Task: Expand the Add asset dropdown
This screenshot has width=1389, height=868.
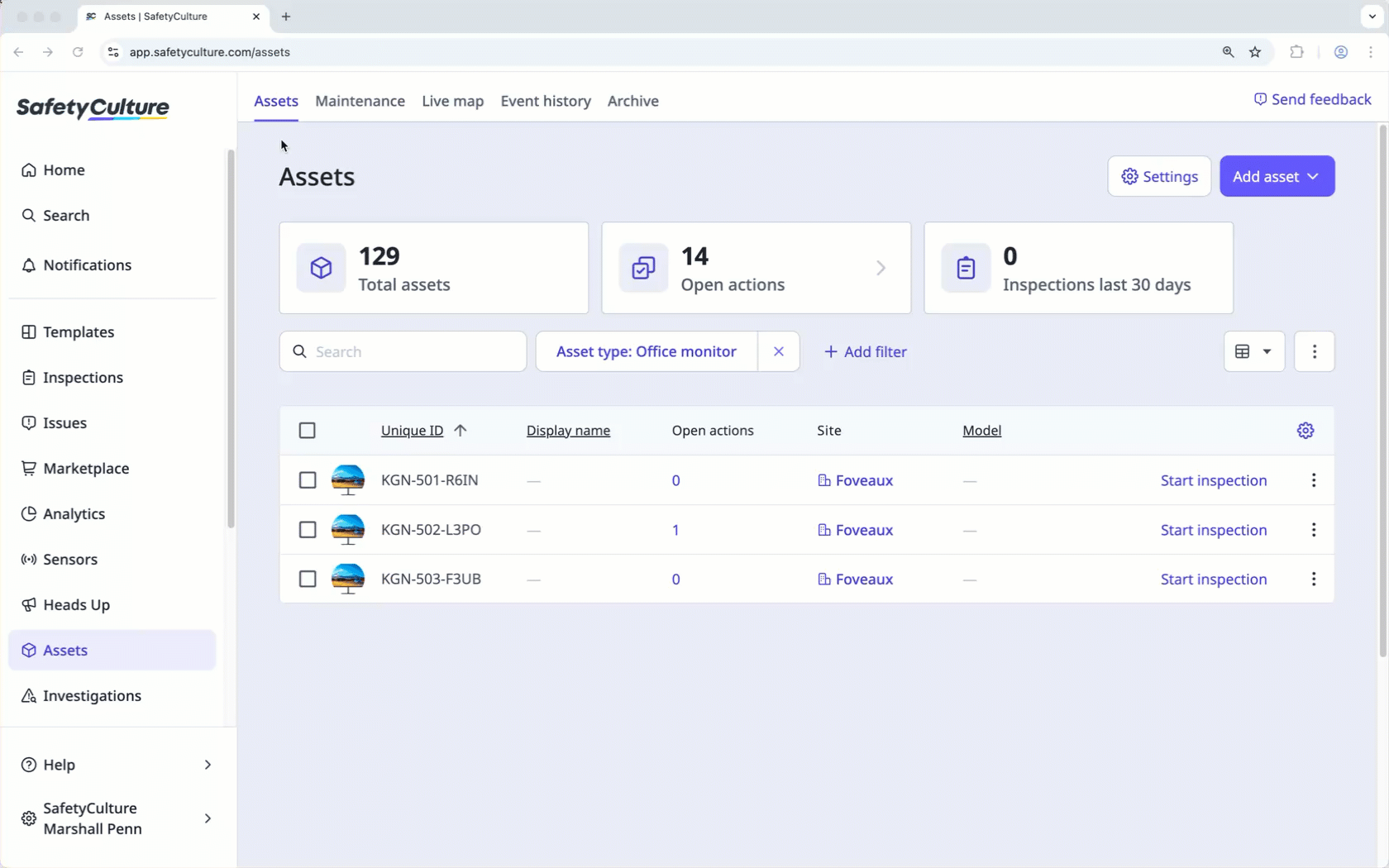Action: pos(1277,176)
